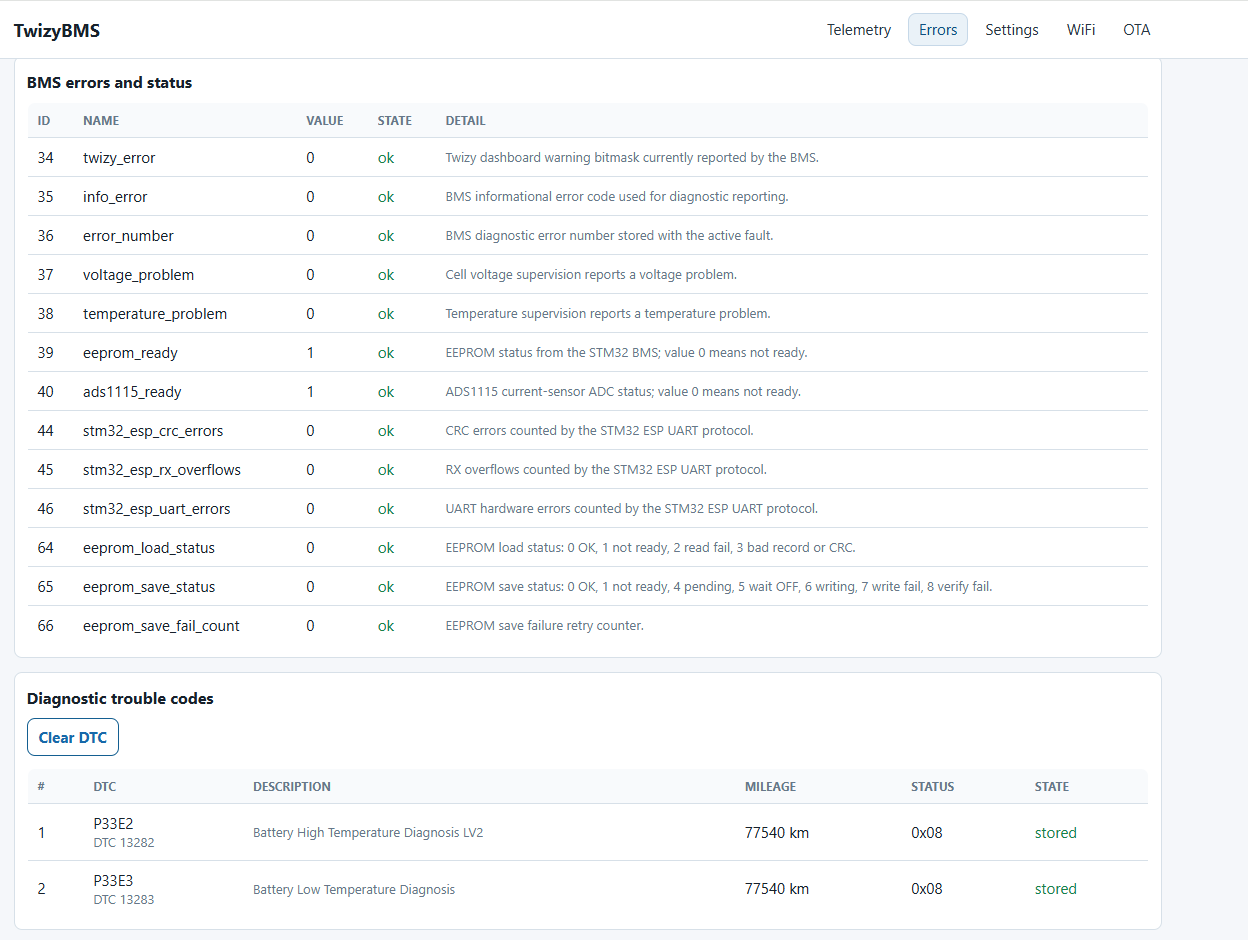The width and height of the screenshot is (1248, 940).
Task: Switch to the Settings tab
Action: [1011, 30]
